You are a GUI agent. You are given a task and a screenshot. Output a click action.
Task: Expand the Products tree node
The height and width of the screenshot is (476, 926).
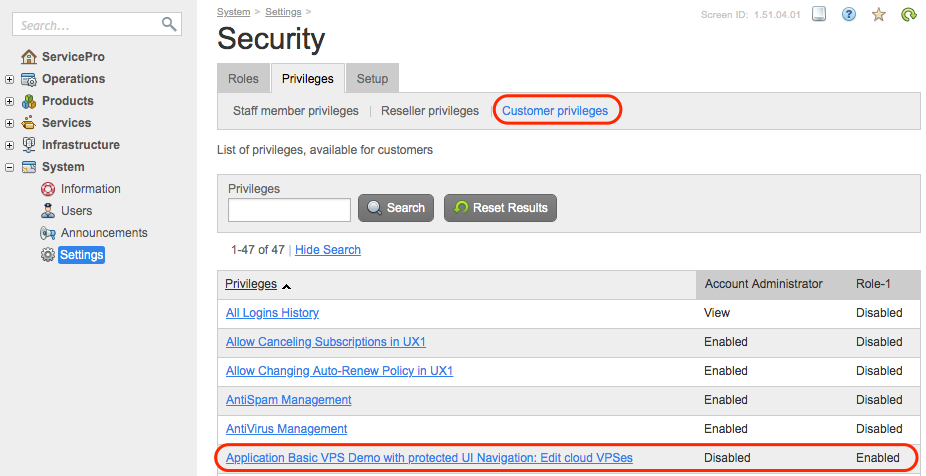[x=9, y=101]
